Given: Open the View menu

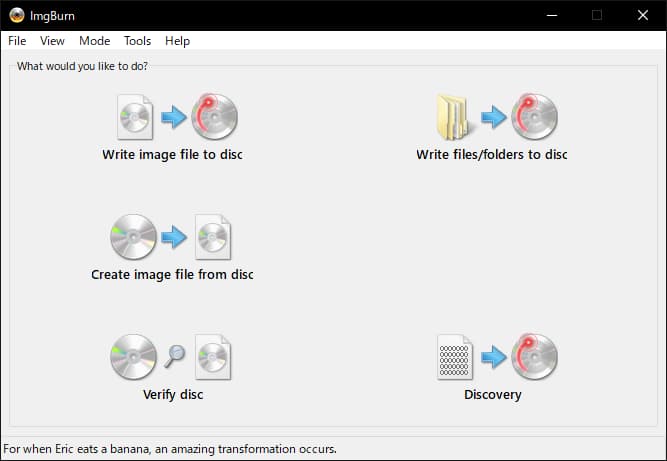Looking at the screenshot, I should click(x=52, y=41).
